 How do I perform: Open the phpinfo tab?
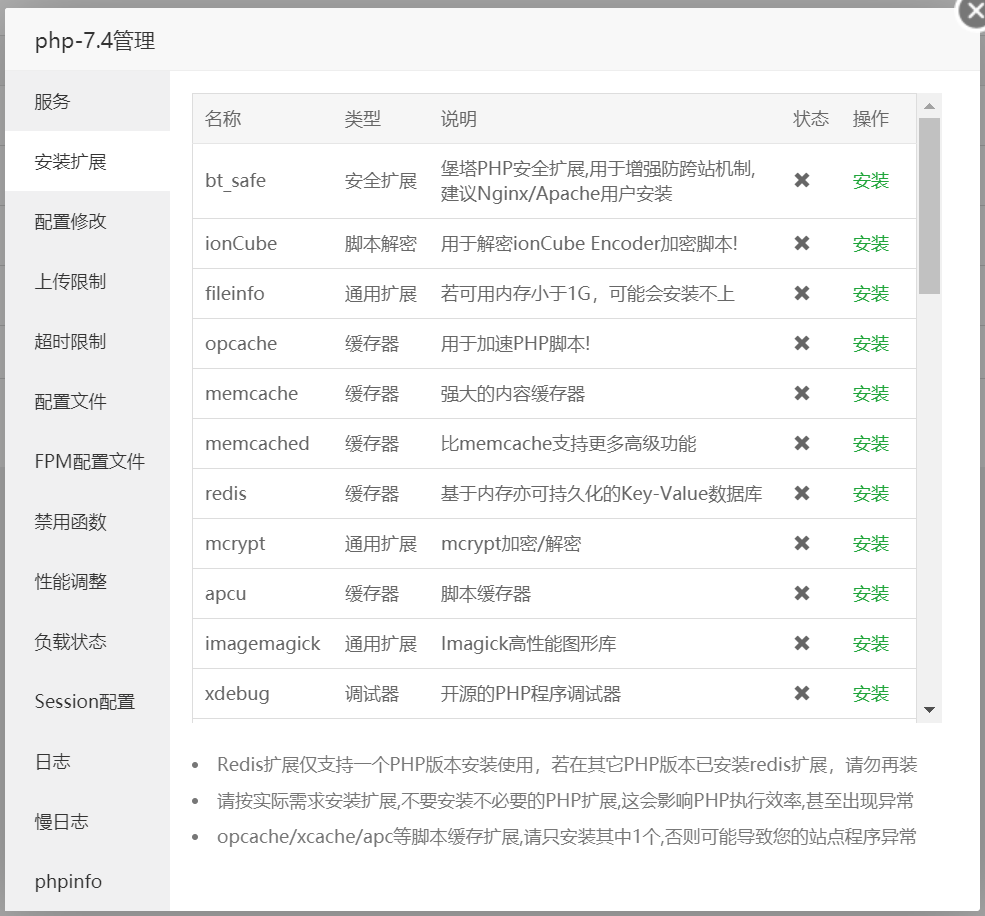[87, 881]
